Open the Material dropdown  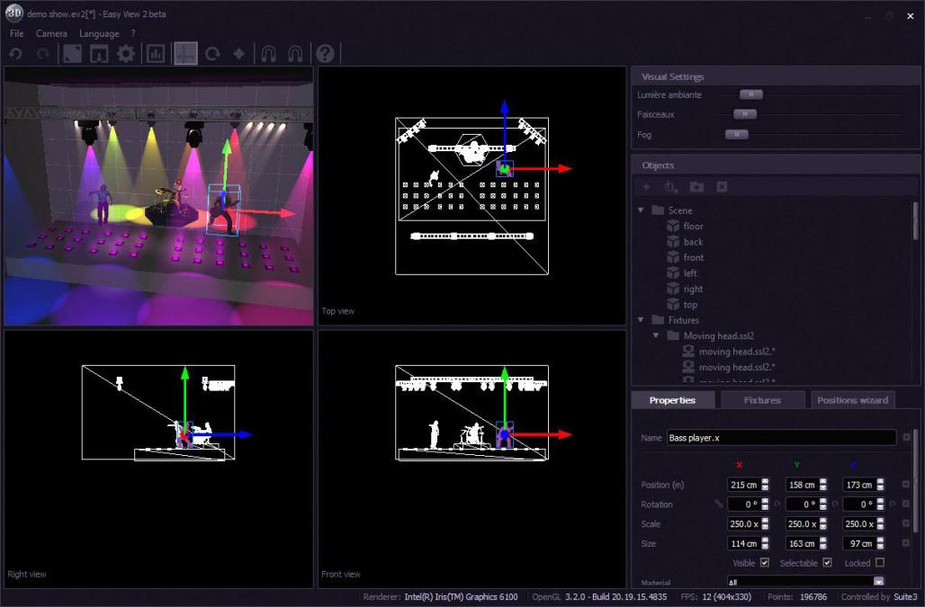(878, 582)
